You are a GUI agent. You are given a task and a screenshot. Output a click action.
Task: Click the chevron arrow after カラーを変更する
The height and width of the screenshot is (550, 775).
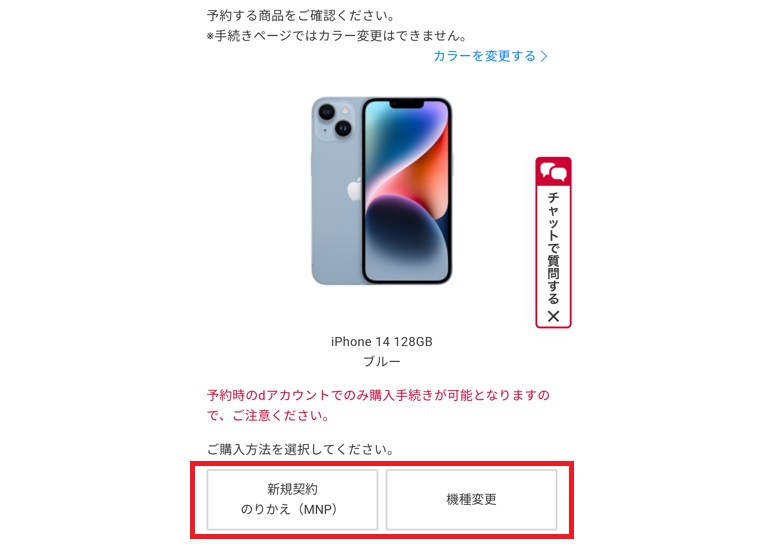544,56
